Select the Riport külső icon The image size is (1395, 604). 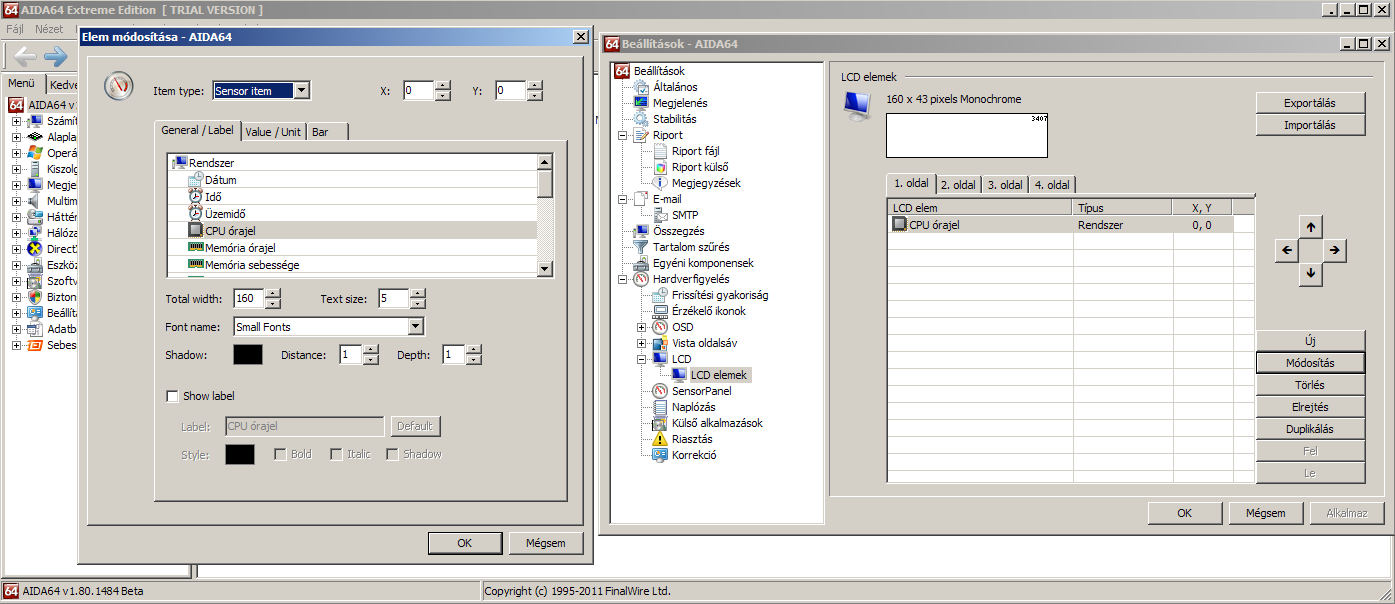[660, 167]
